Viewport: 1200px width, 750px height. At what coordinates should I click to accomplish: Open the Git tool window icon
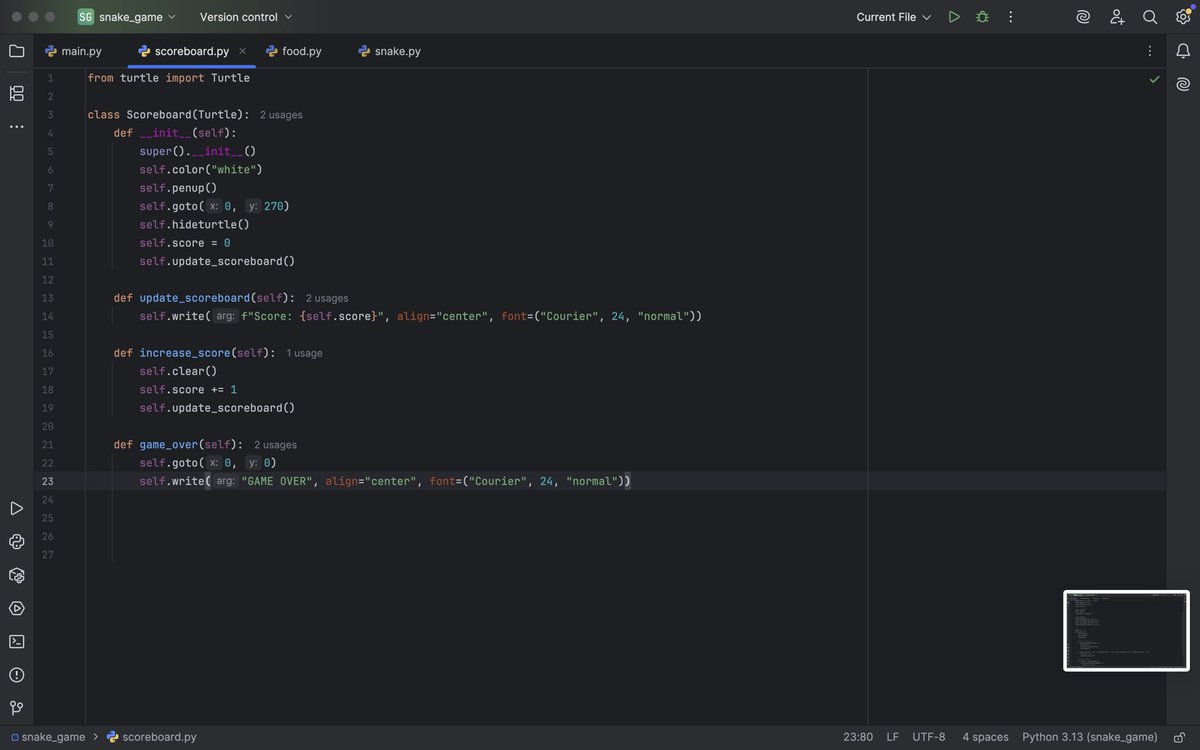[x=16, y=708]
